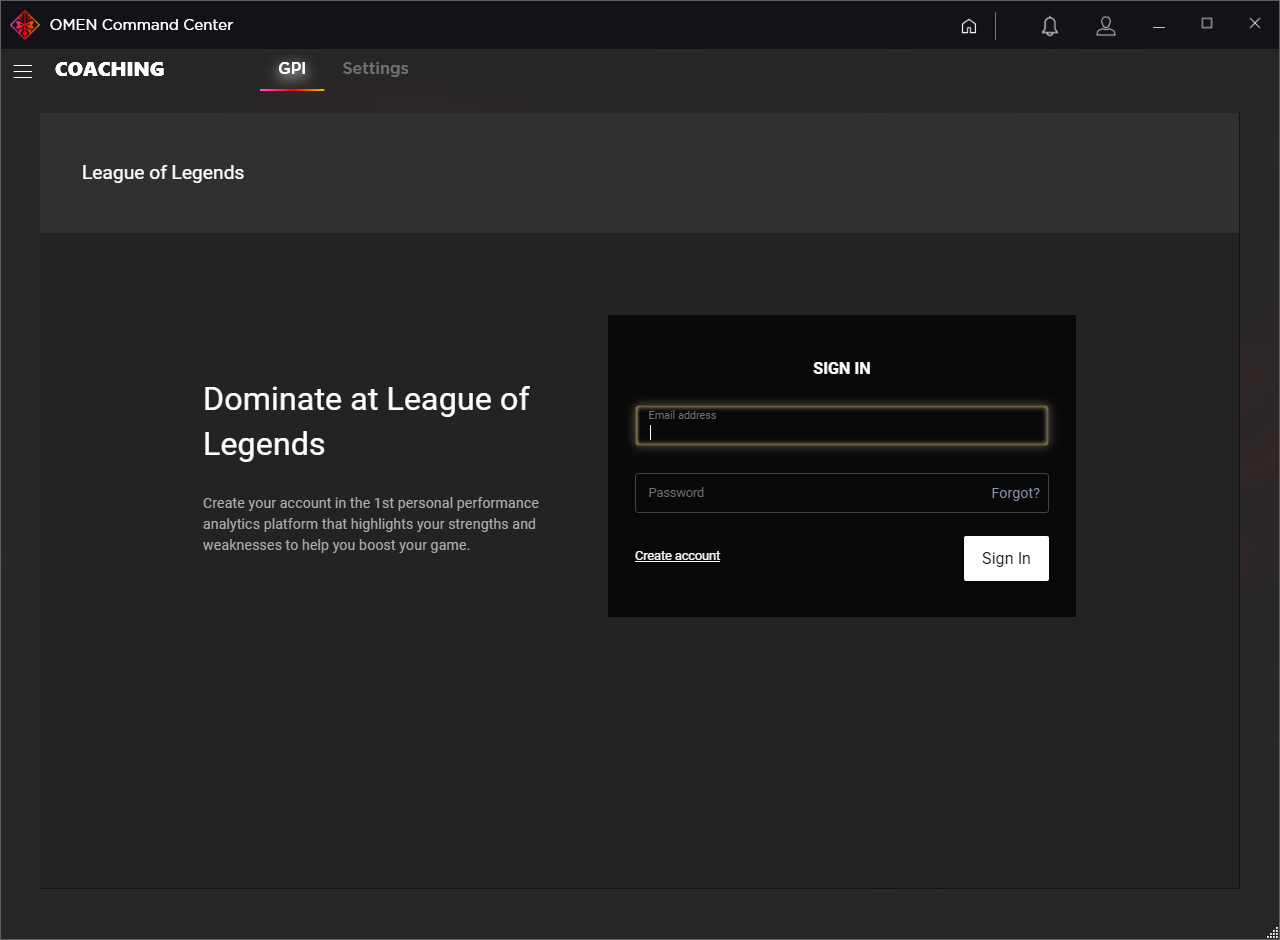Screen dimensions: 1280x940
Task: Switch to the Settings tab
Action: [375, 69]
